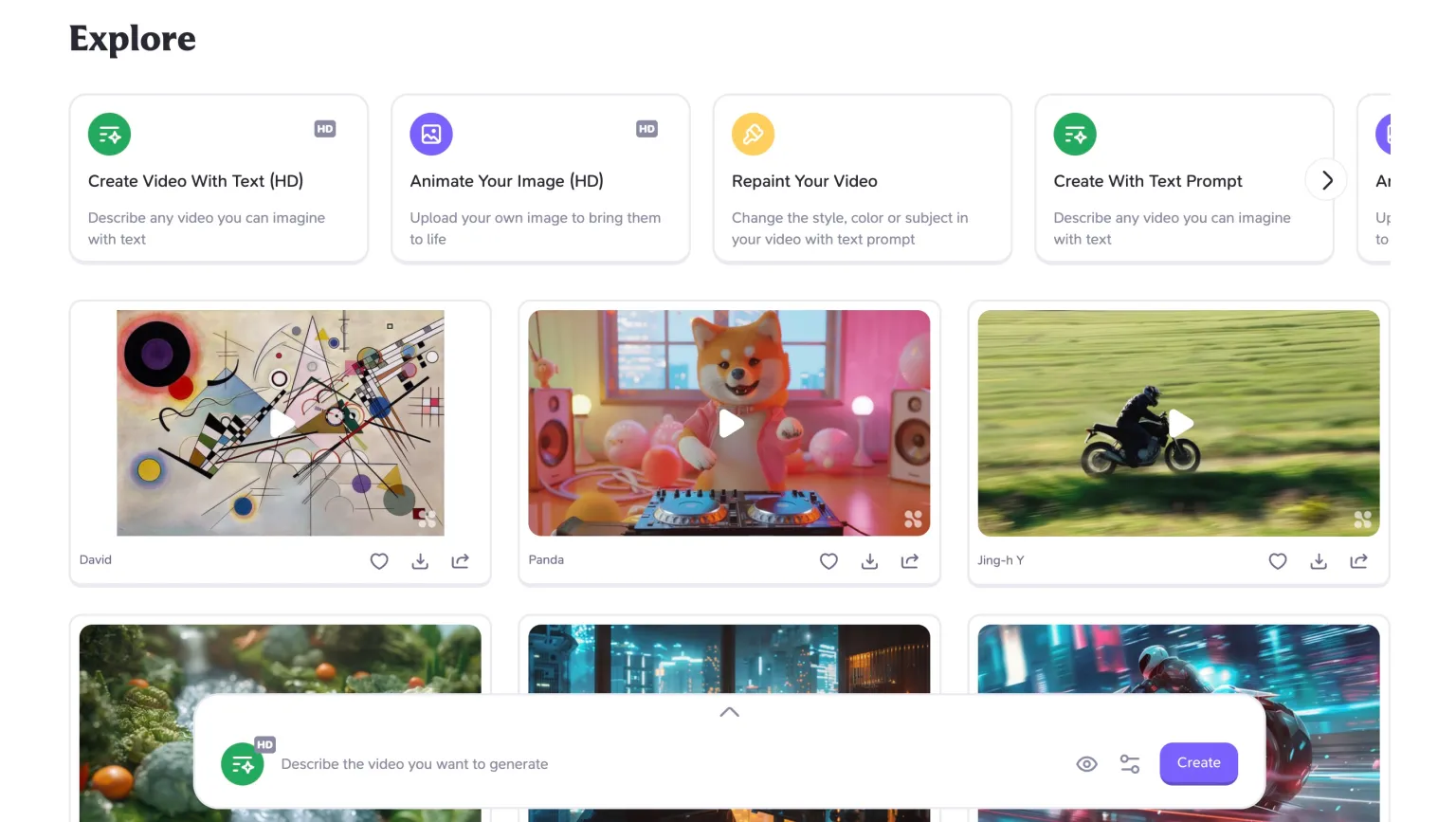The height and width of the screenshot is (822, 1456).
Task: Favorite Jing-h Y's motorcycle video
Action: 1278,561
